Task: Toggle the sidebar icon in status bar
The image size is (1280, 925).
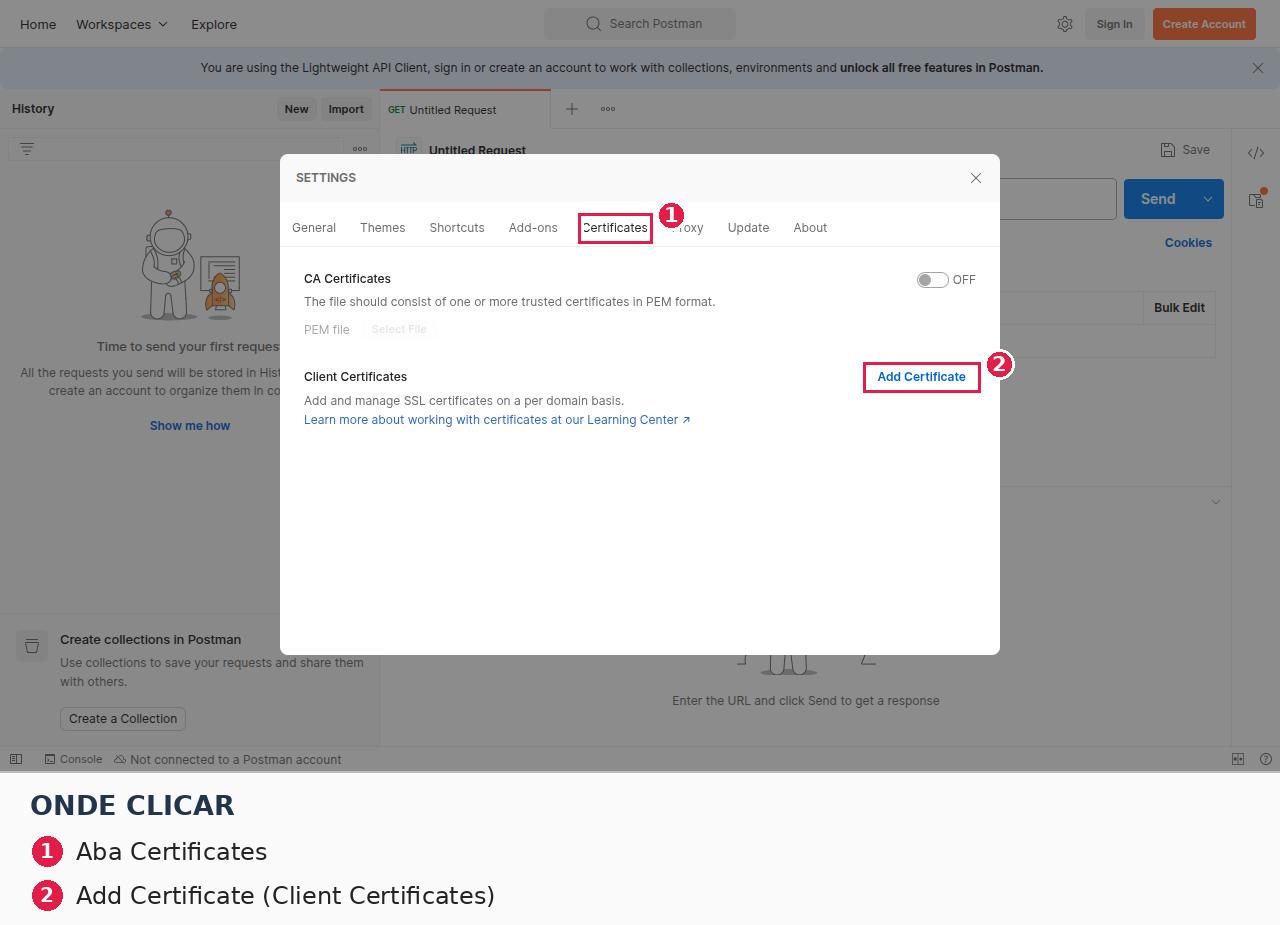Action: pos(15,759)
